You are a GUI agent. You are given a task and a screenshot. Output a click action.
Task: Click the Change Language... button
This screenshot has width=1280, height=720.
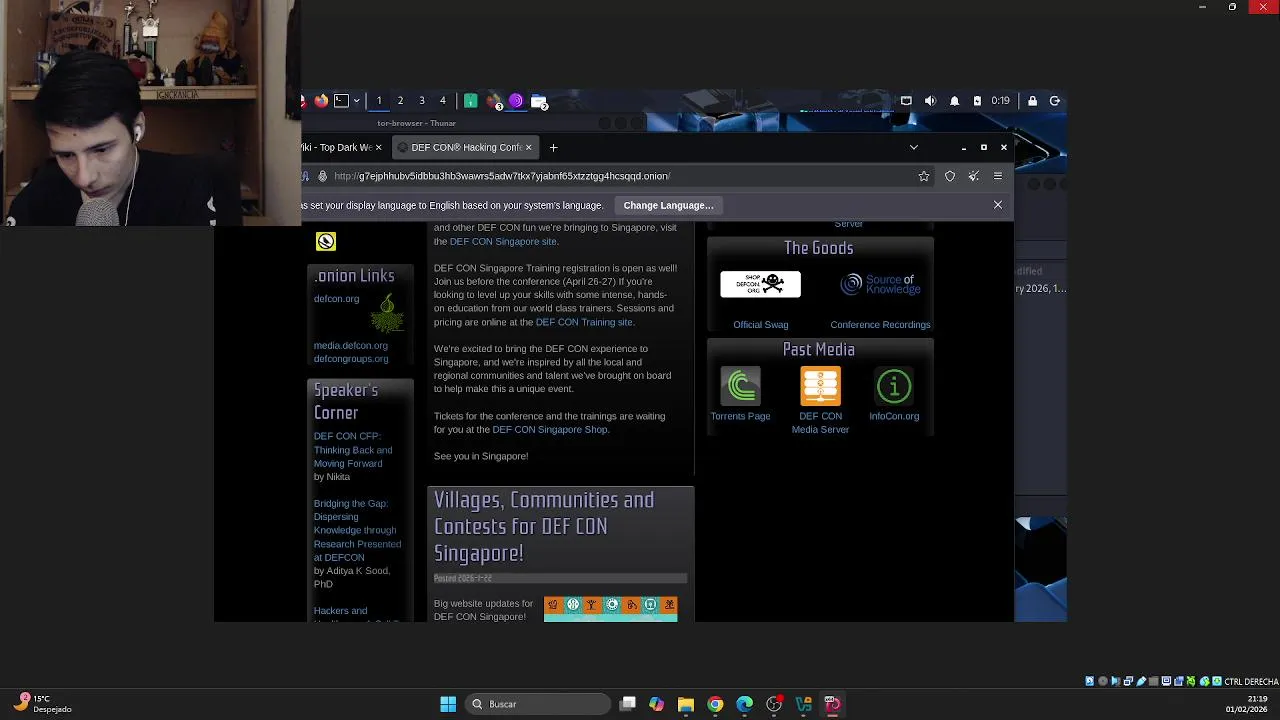click(x=669, y=205)
